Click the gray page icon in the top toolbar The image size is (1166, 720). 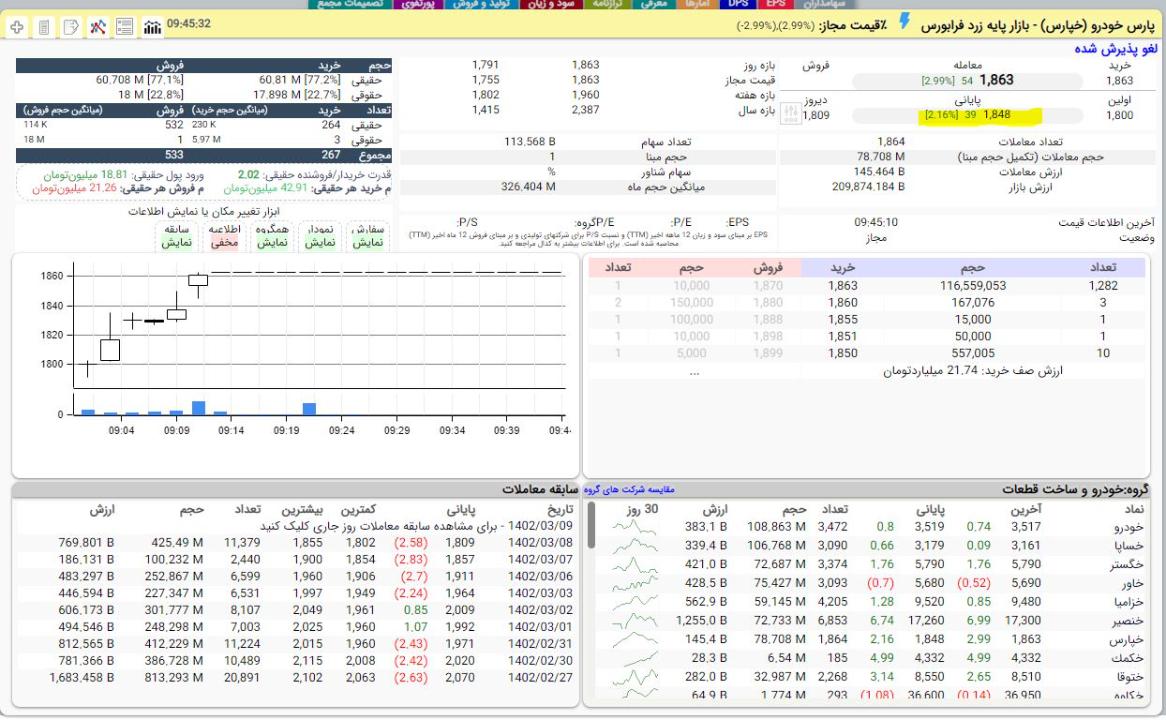point(44,26)
